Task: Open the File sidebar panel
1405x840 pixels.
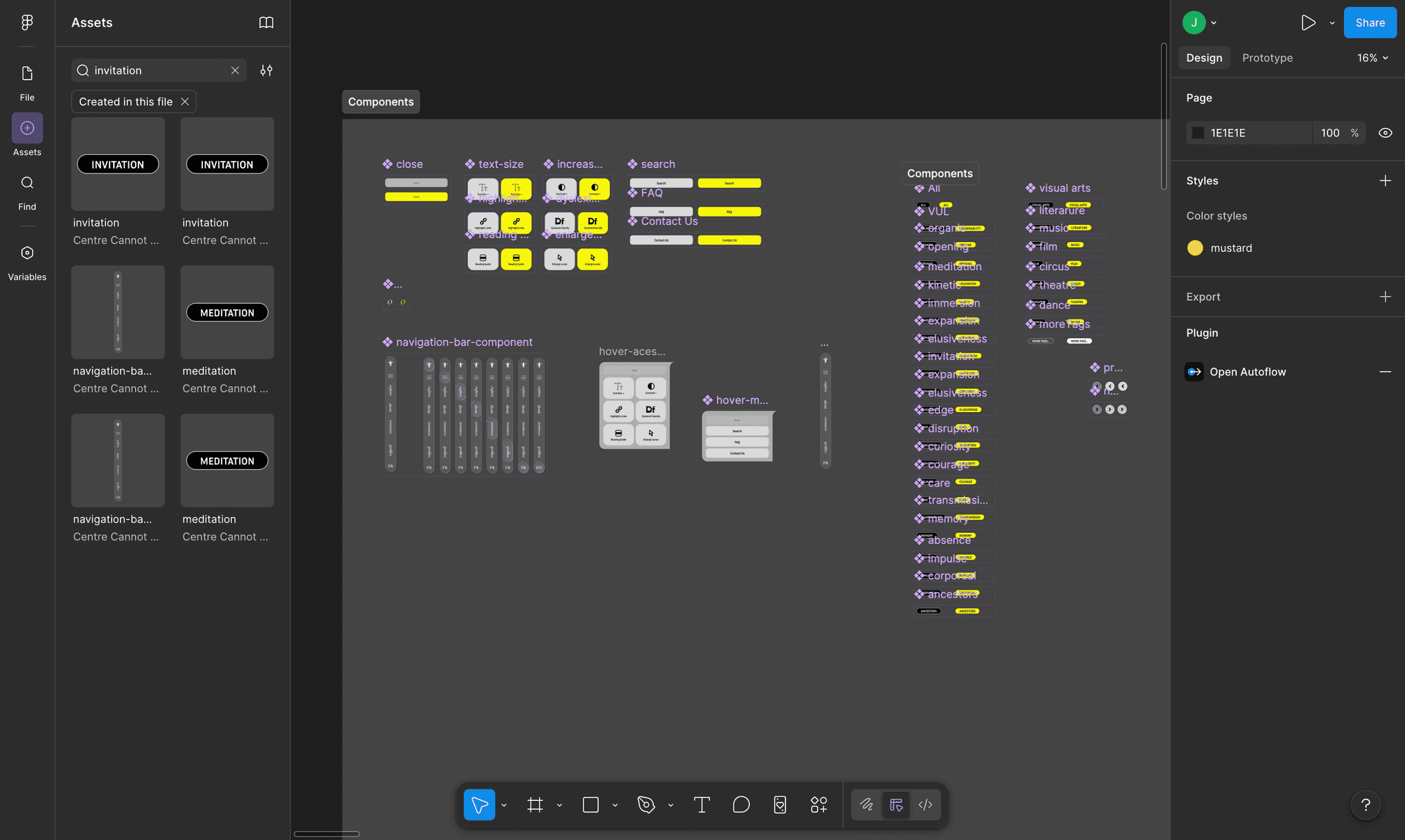Action: point(27,82)
